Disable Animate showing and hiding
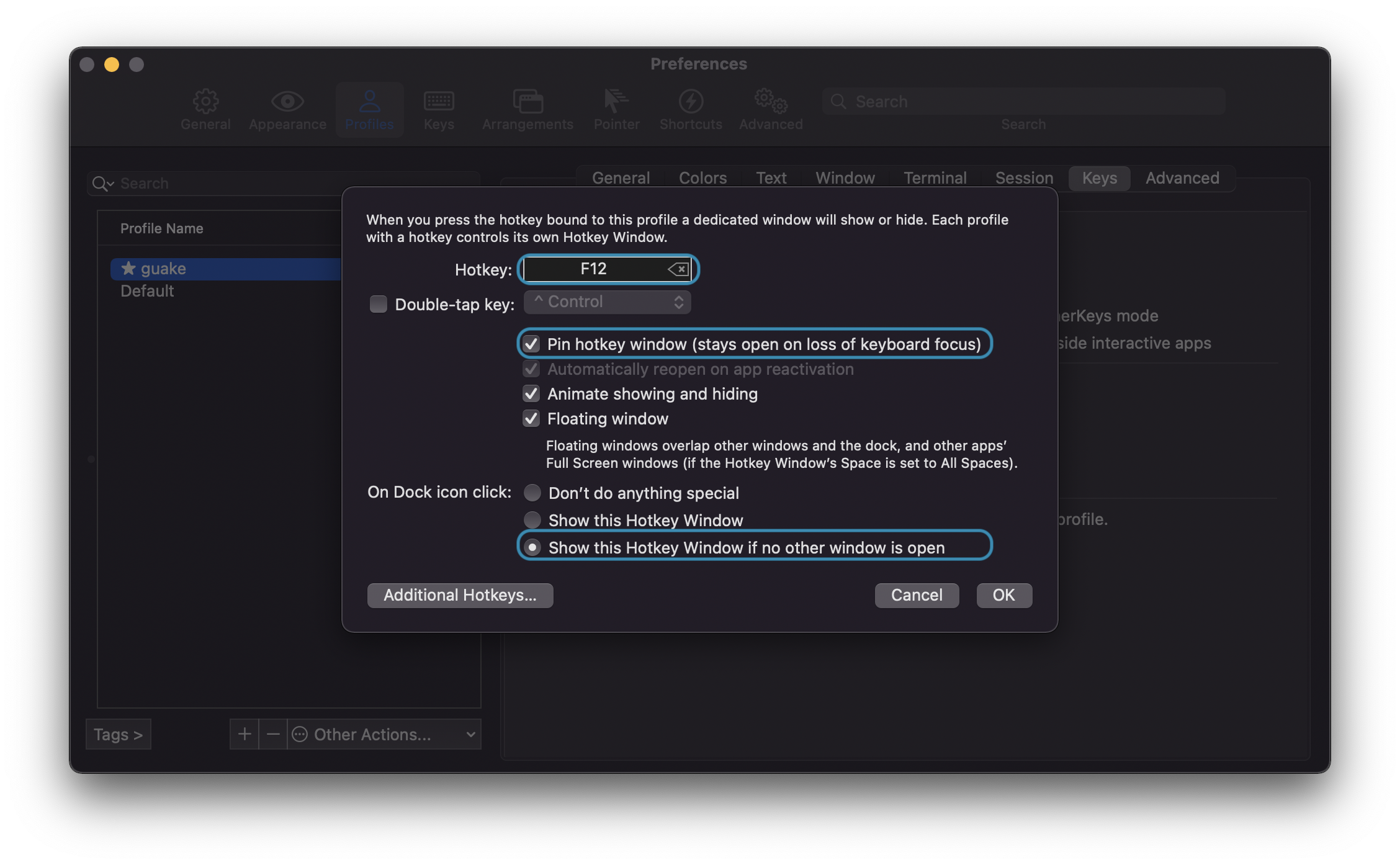1400x865 pixels. point(531,394)
